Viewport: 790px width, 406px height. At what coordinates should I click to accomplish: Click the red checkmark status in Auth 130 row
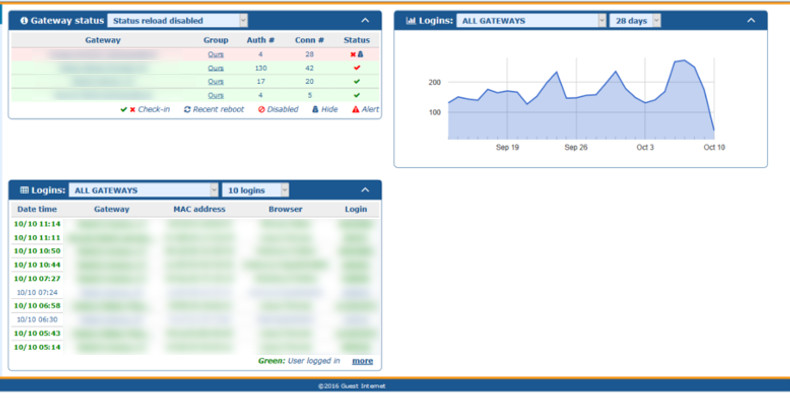click(x=357, y=68)
